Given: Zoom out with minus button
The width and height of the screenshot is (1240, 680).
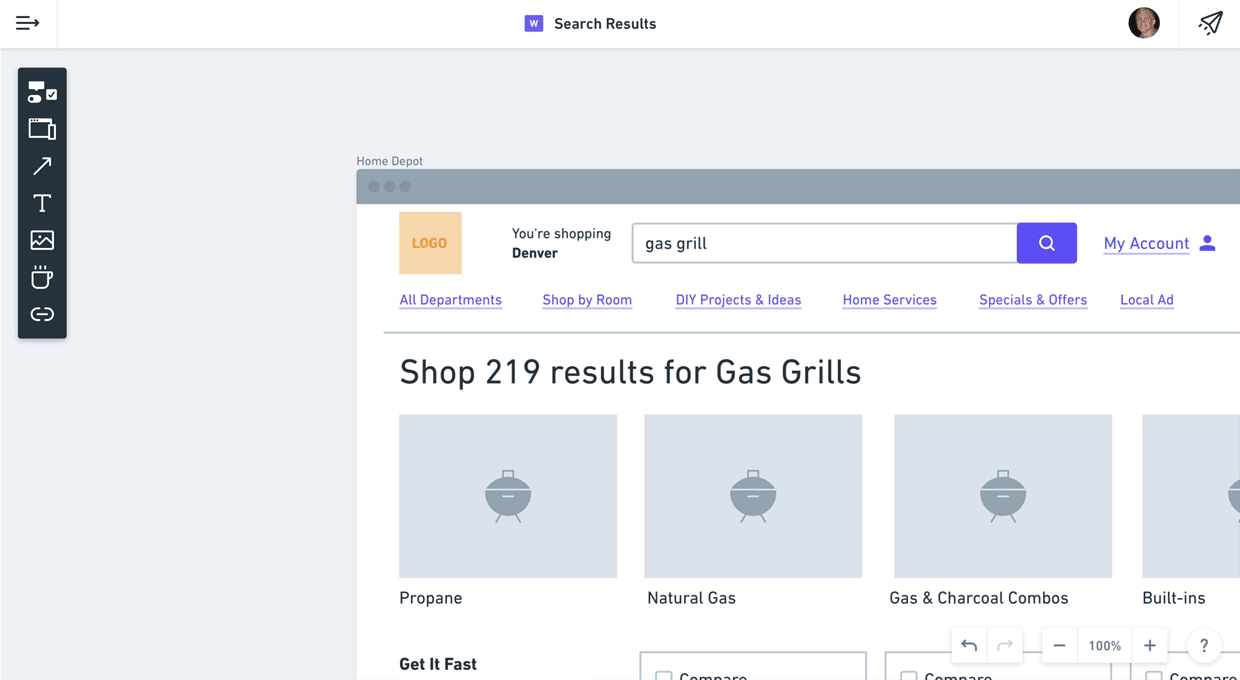Looking at the screenshot, I should 1059,645.
